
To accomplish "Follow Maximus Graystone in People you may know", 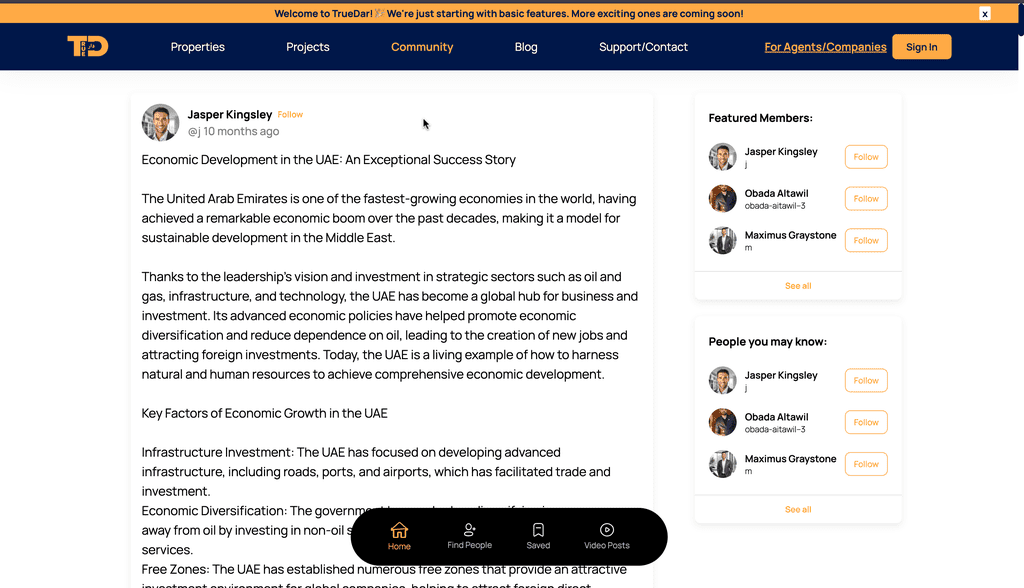I will point(866,464).
